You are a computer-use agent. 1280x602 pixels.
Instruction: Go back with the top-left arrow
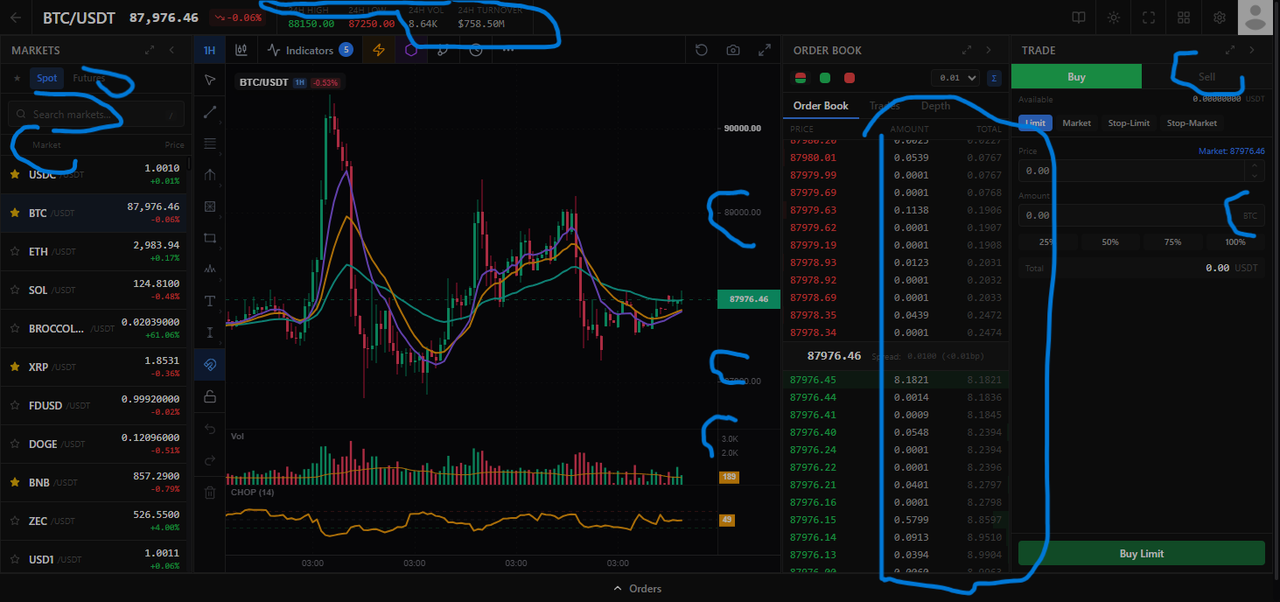coord(16,17)
